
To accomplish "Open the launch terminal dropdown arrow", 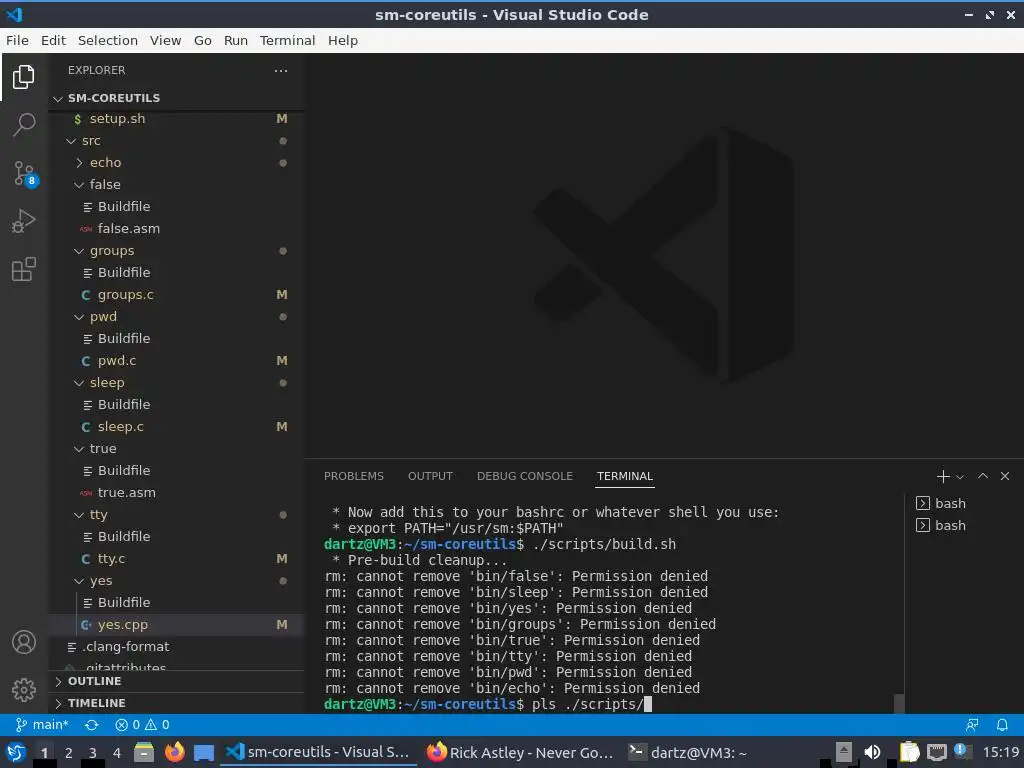I will [x=960, y=477].
